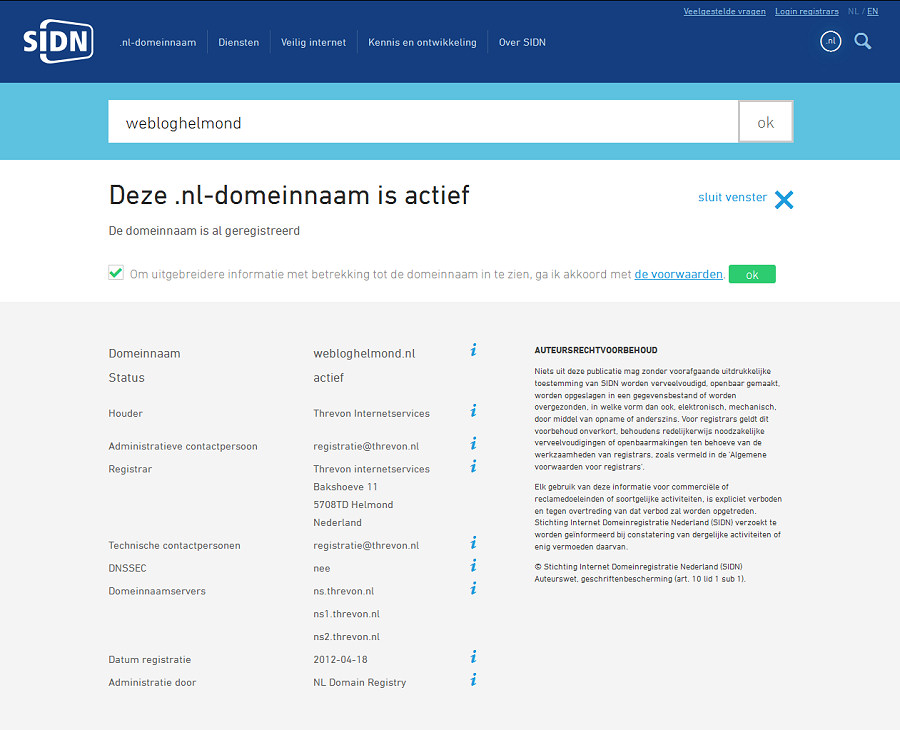Switch language to EN
Screen dimensions: 900x730
point(873,12)
